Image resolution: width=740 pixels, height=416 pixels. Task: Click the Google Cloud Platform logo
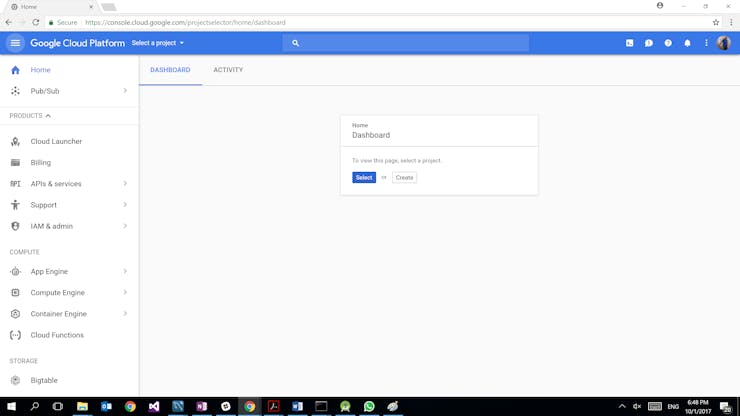pos(77,43)
